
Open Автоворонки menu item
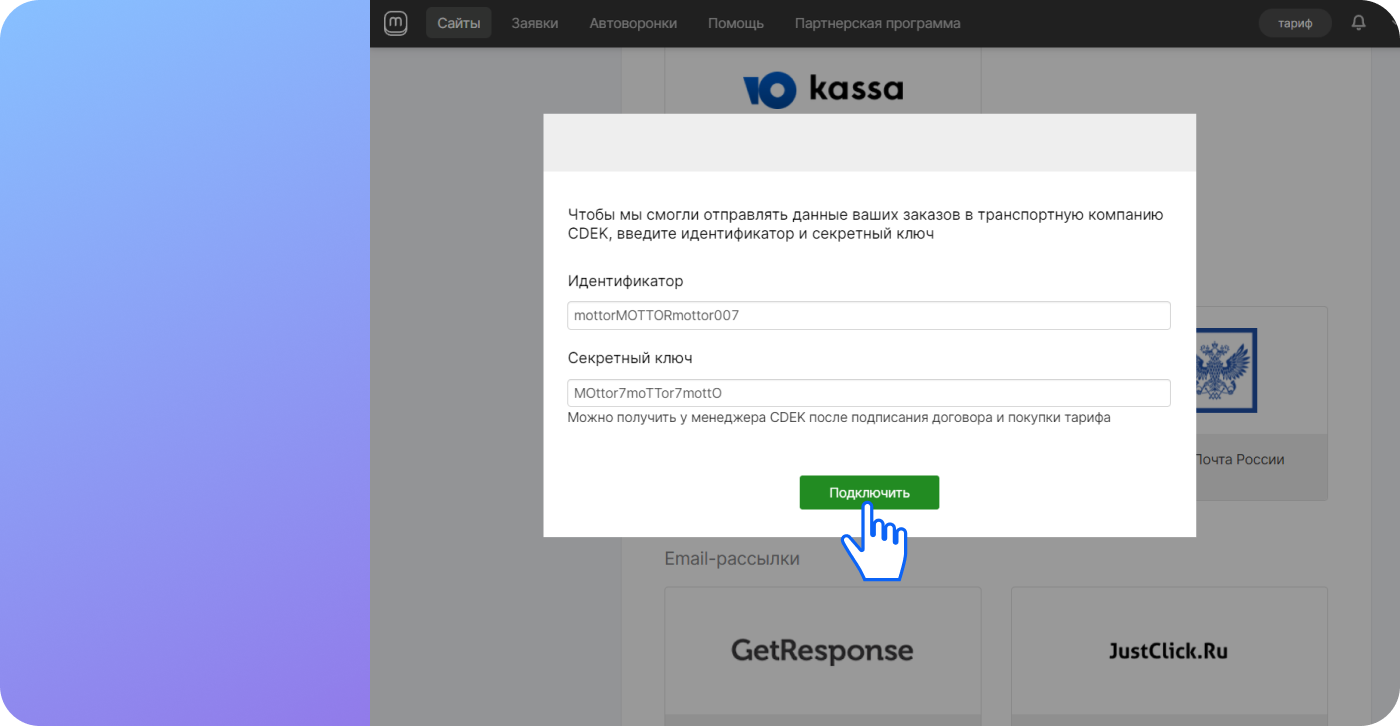(x=633, y=23)
